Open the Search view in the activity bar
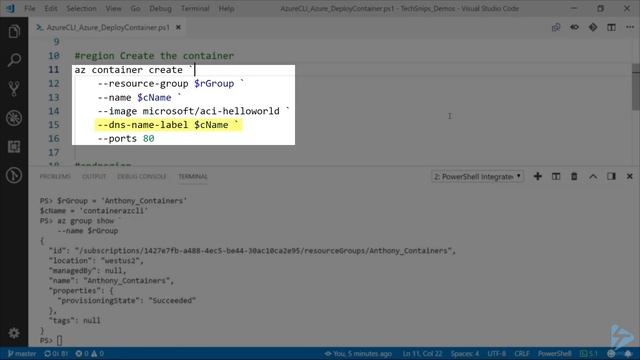This screenshot has width=640, height=360. (14, 60)
